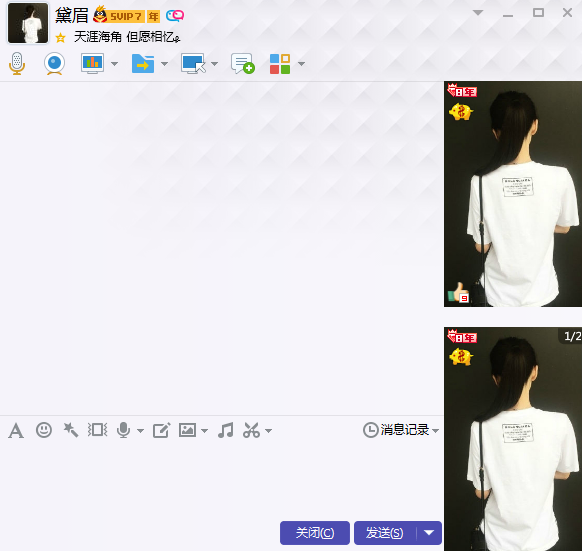Click lower photo golden pig icon
The height and width of the screenshot is (551, 582).
(461, 358)
